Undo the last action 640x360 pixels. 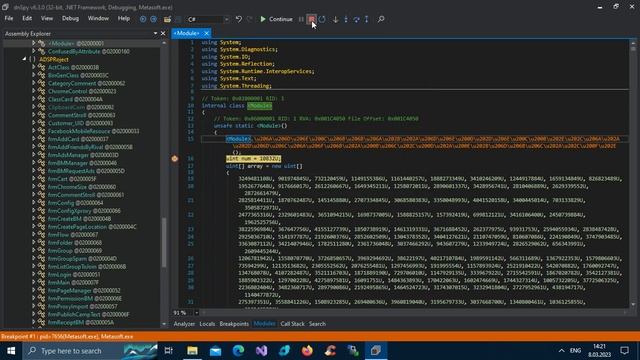(239, 19)
